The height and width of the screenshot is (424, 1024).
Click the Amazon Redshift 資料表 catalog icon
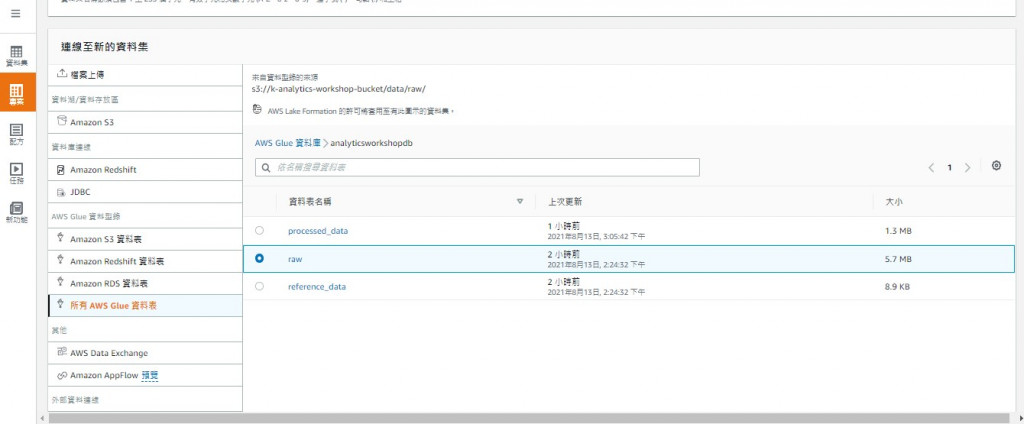[61, 261]
